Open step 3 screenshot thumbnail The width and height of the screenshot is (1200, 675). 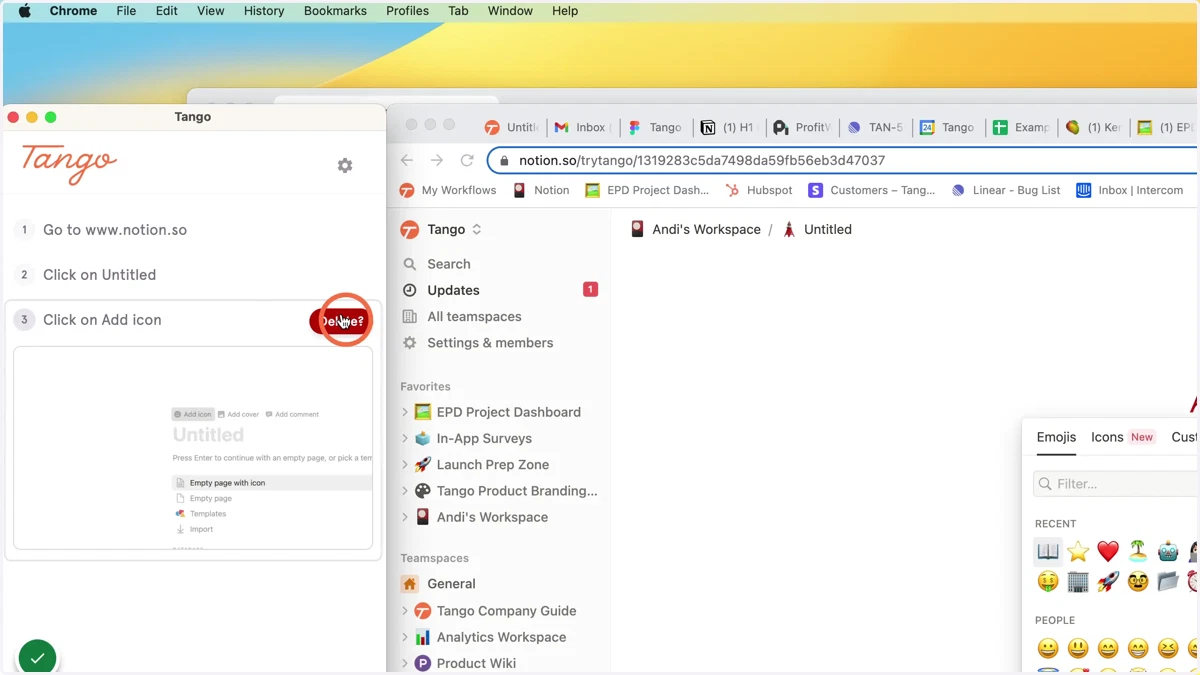(x=193, y=448)
